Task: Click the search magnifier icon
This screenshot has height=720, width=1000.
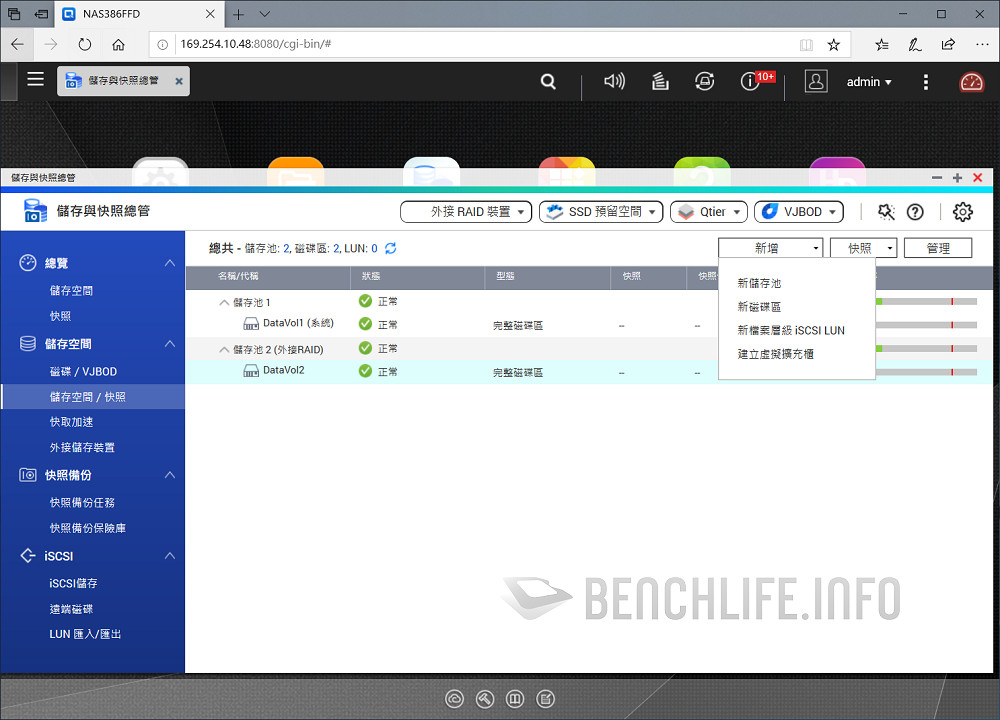Action: pos(548,82)
